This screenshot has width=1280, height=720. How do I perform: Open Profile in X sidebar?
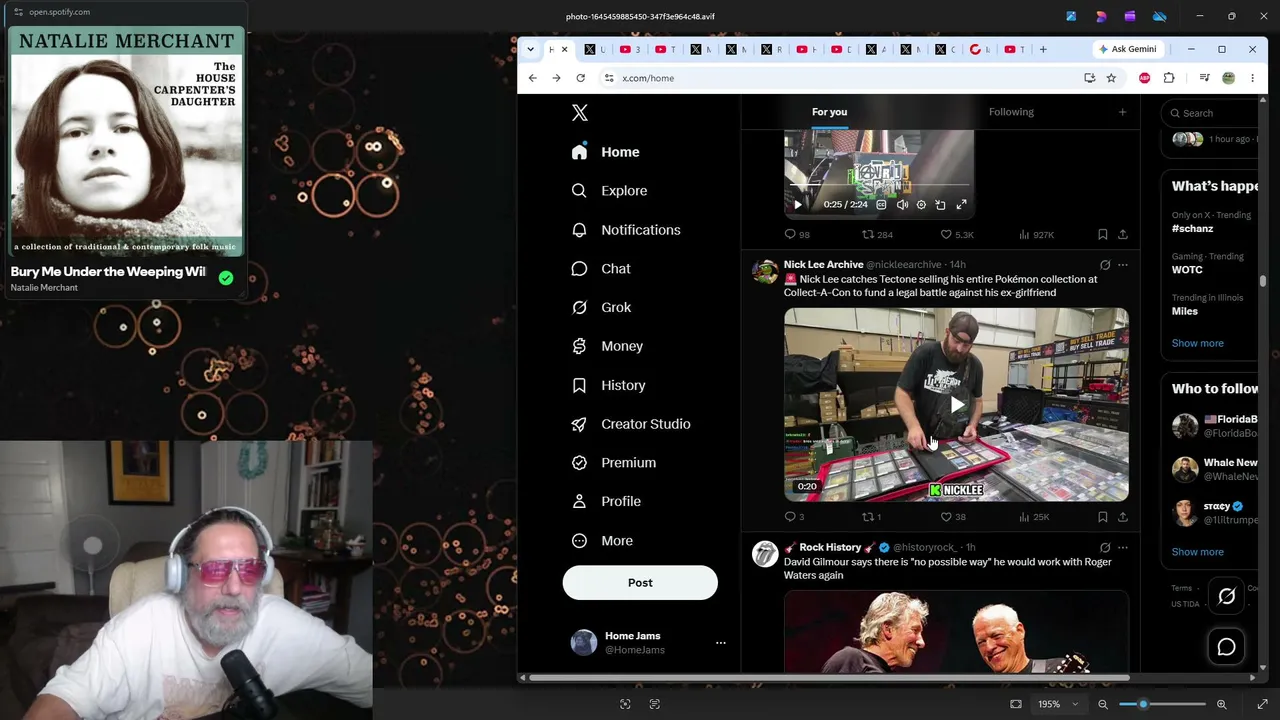click(607, 501)
